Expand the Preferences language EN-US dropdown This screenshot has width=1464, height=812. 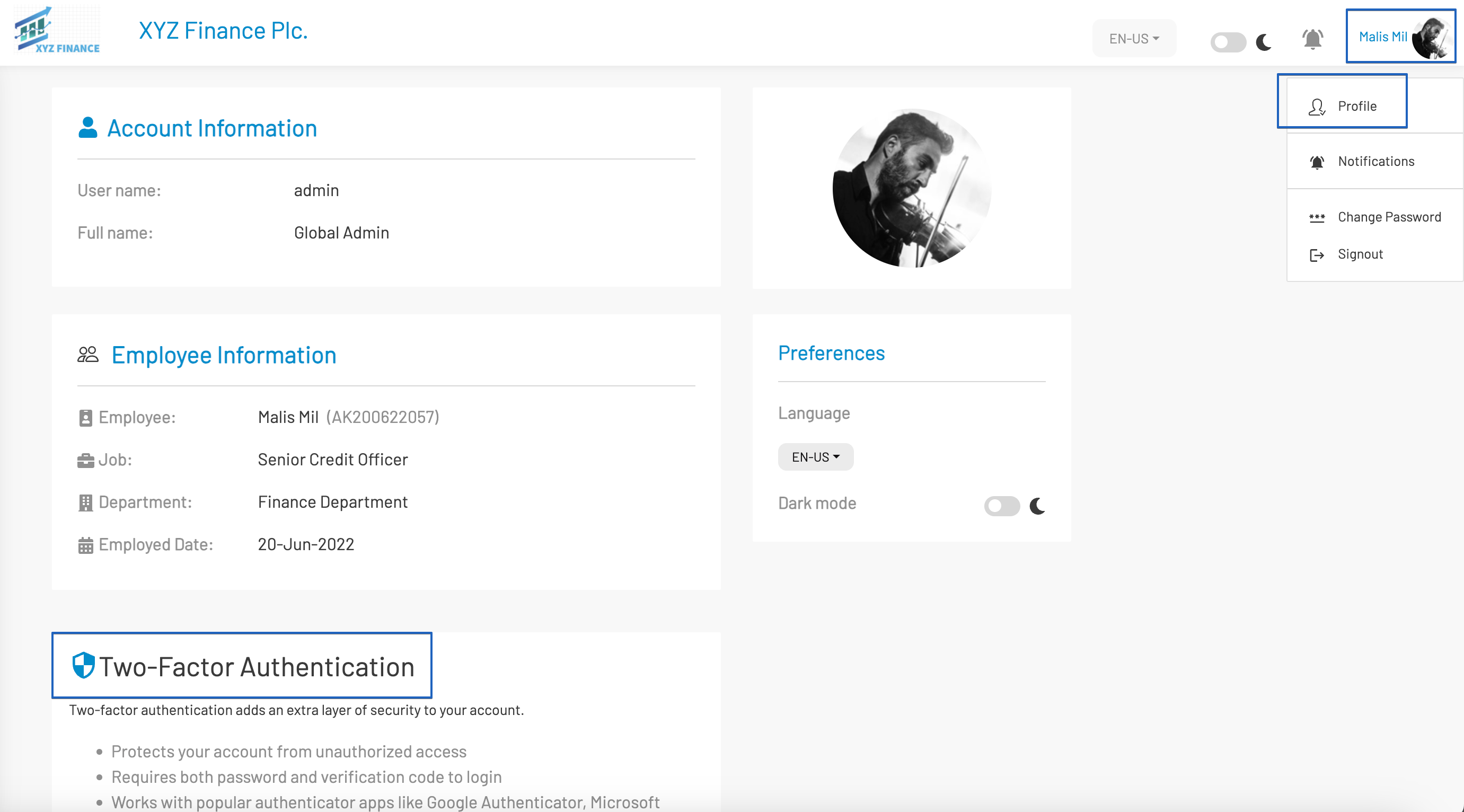(815, 457)
